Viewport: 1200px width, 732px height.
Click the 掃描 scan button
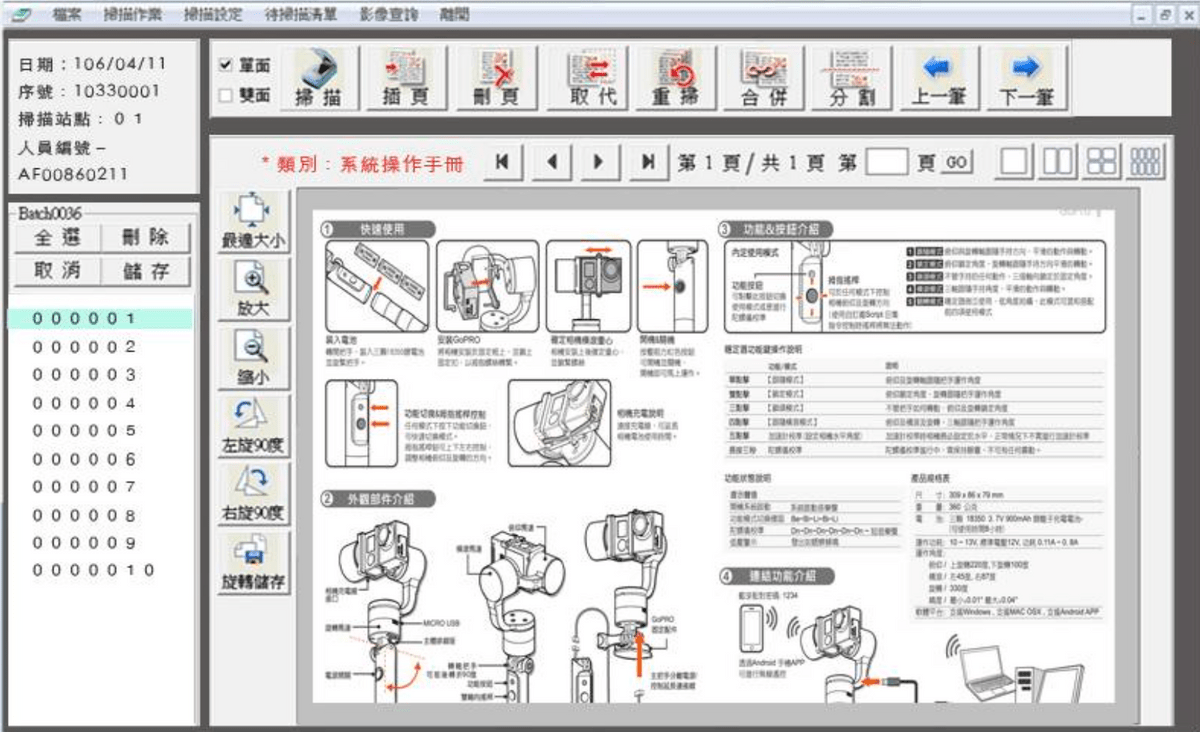318,78
